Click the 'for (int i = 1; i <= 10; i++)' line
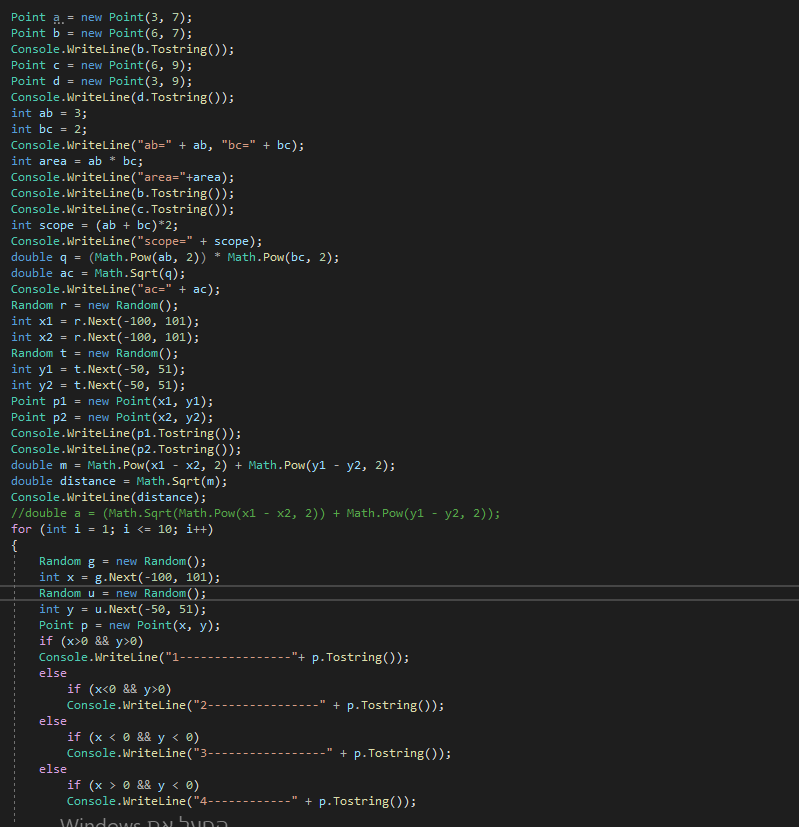 pos(112,530)
